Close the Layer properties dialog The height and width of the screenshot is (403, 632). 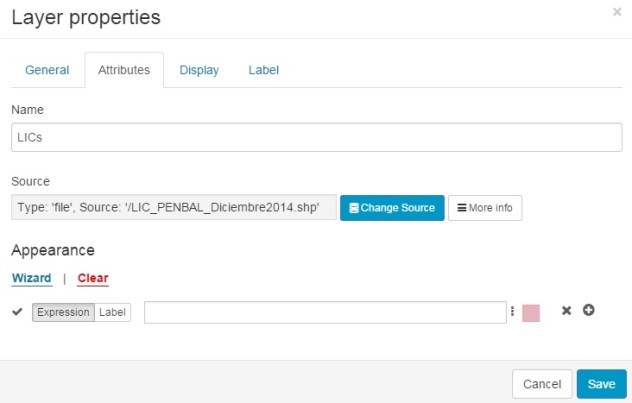[617, 12]
